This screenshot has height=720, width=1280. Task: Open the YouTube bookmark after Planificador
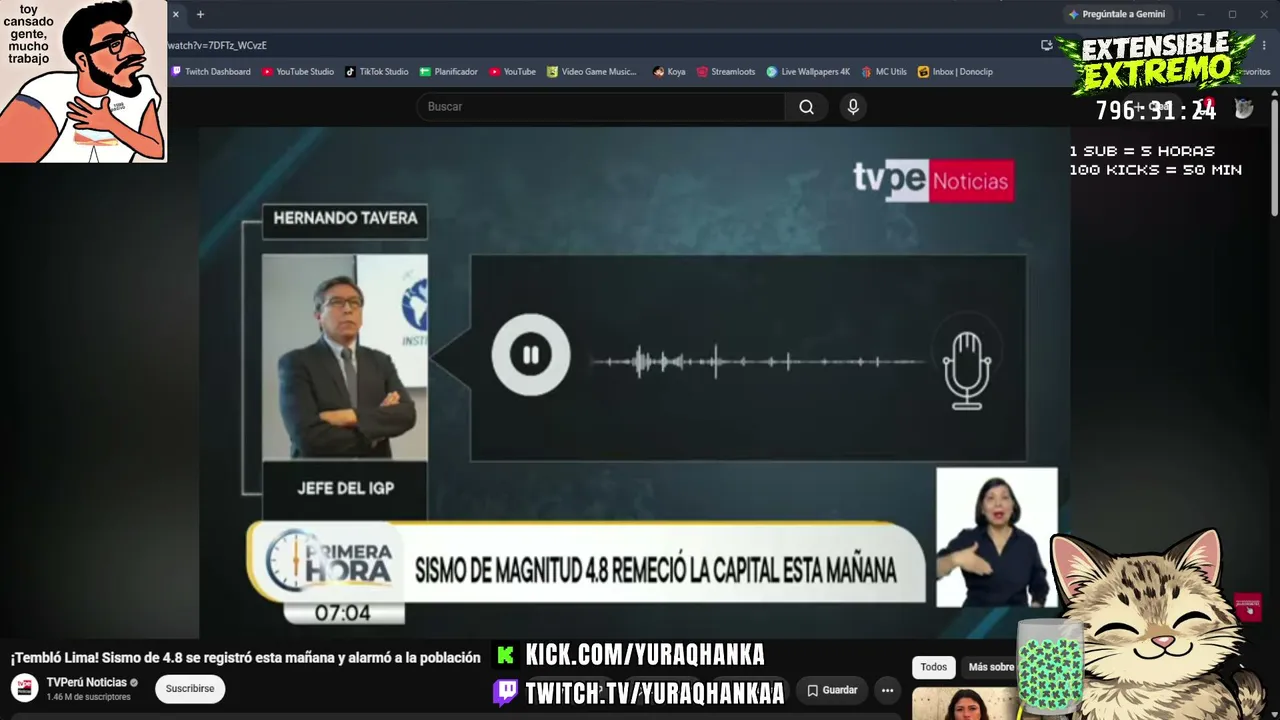click(x=513, y=72)
